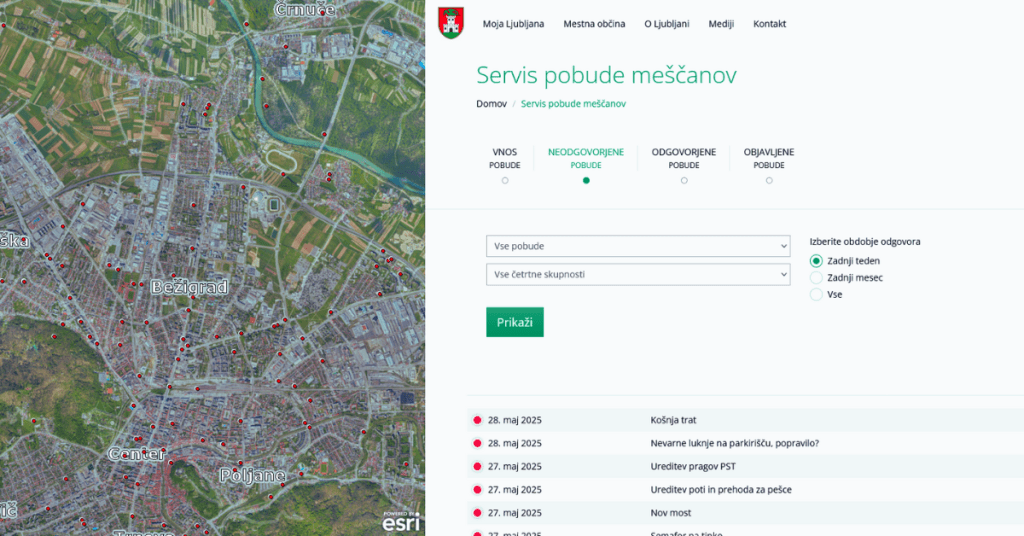
Task: Choose the Vse period radio button
Action: click(816, 295)
